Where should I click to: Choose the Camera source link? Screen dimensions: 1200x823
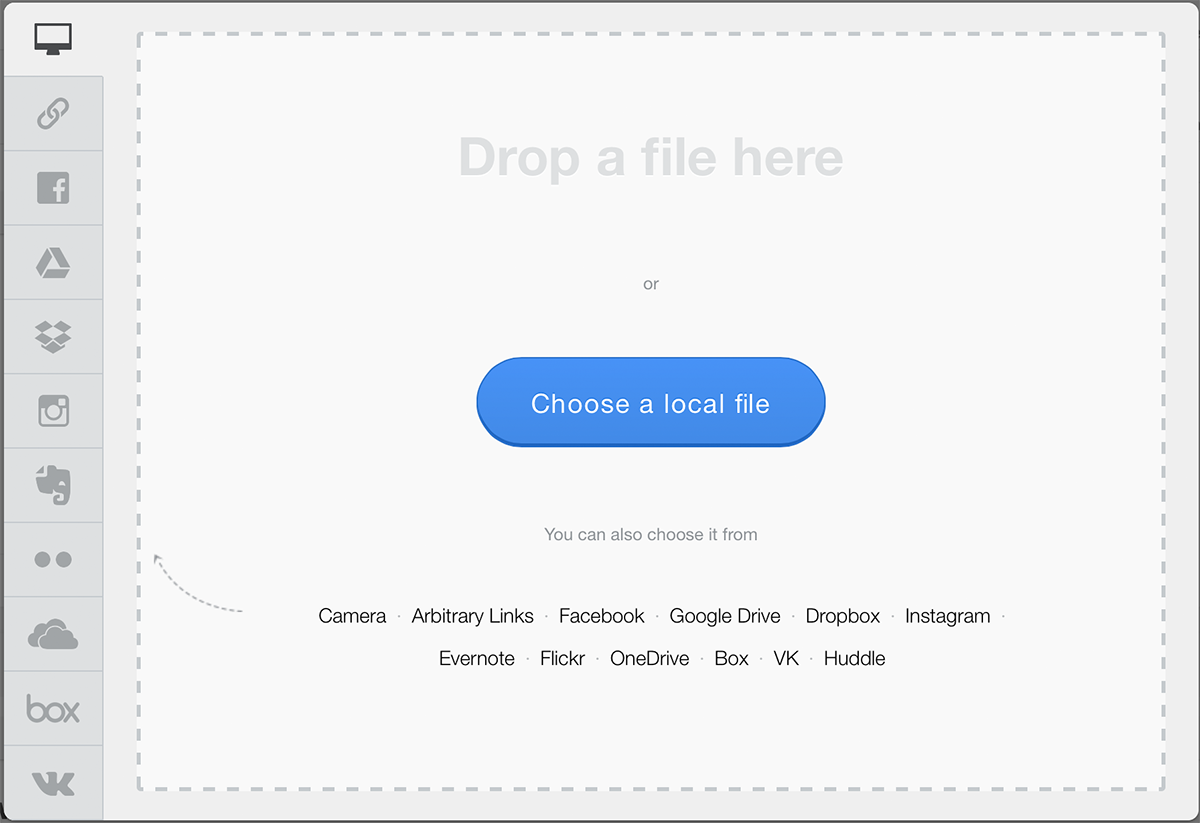352,616
